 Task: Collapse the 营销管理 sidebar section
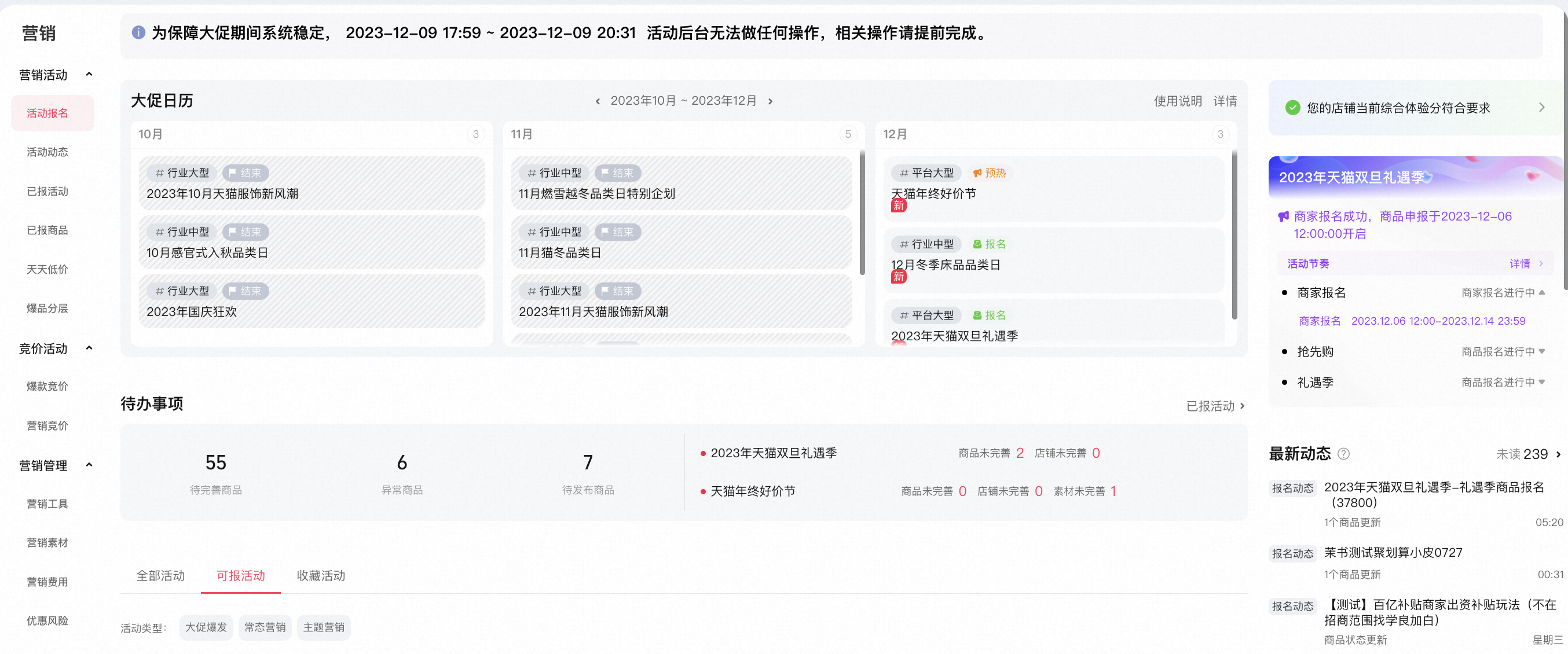click(90, 465)
